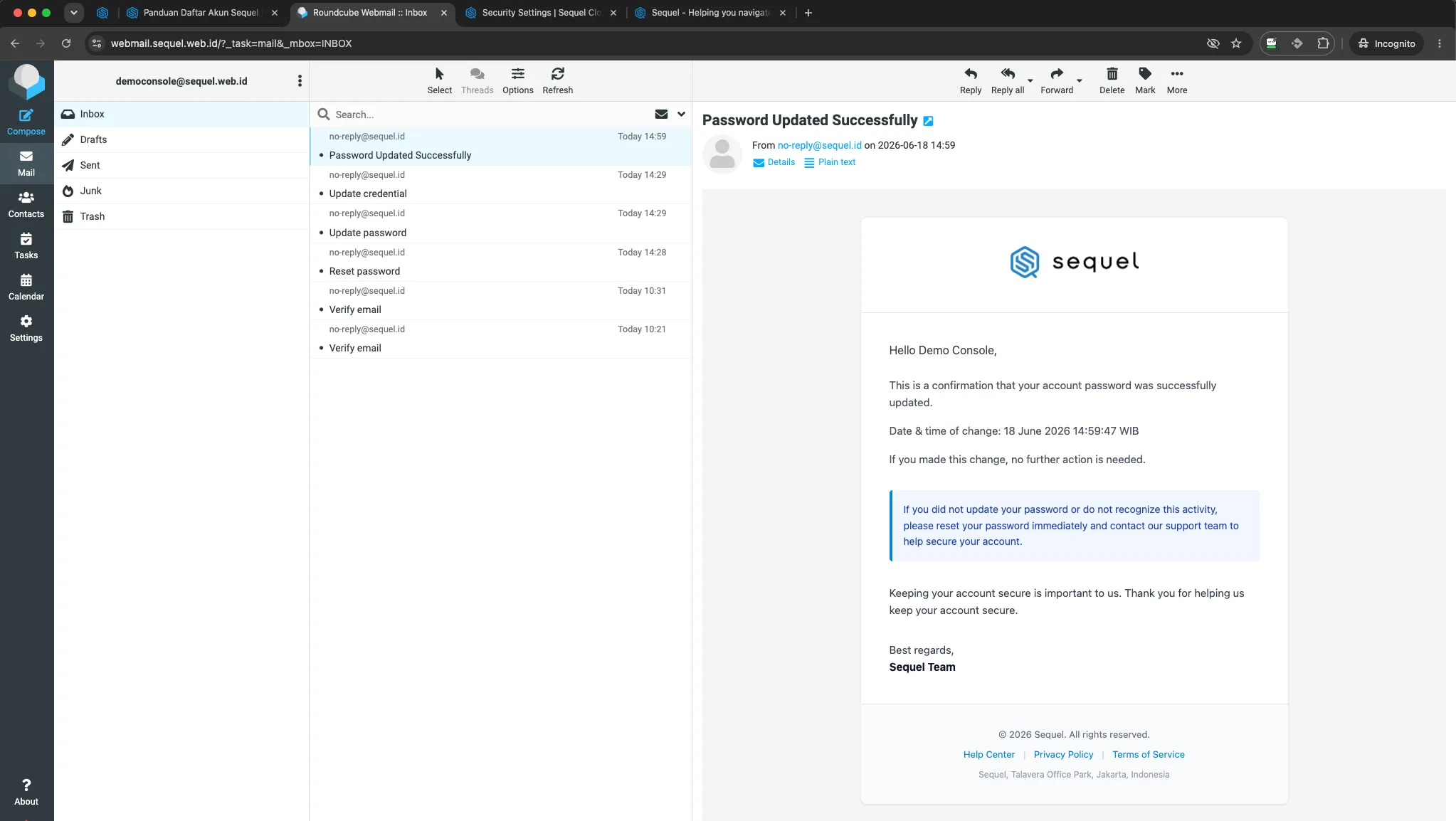The width and height of the screenshot is (1456, 821).
Task: Open the Reply all dropdown arrow
Action: coord(1030,81)
